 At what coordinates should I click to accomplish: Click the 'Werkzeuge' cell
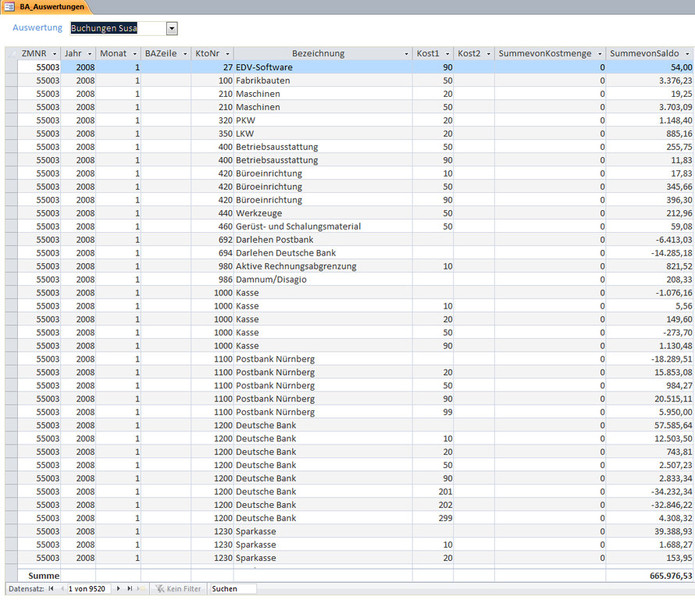pyautogui.click(x=323, y=213)
